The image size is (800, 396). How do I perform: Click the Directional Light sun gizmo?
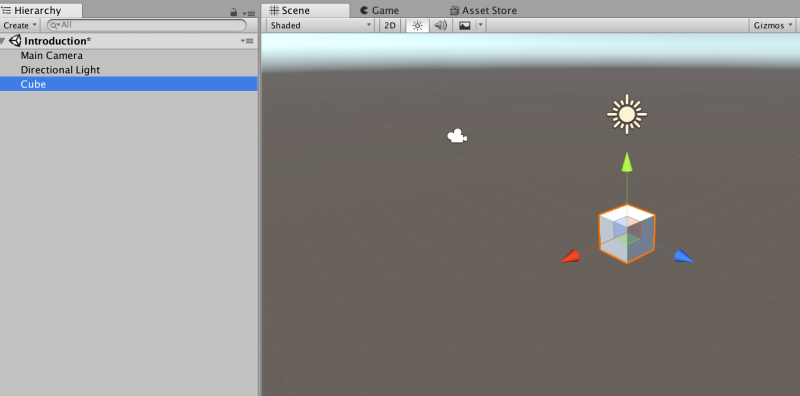[627, 114]
